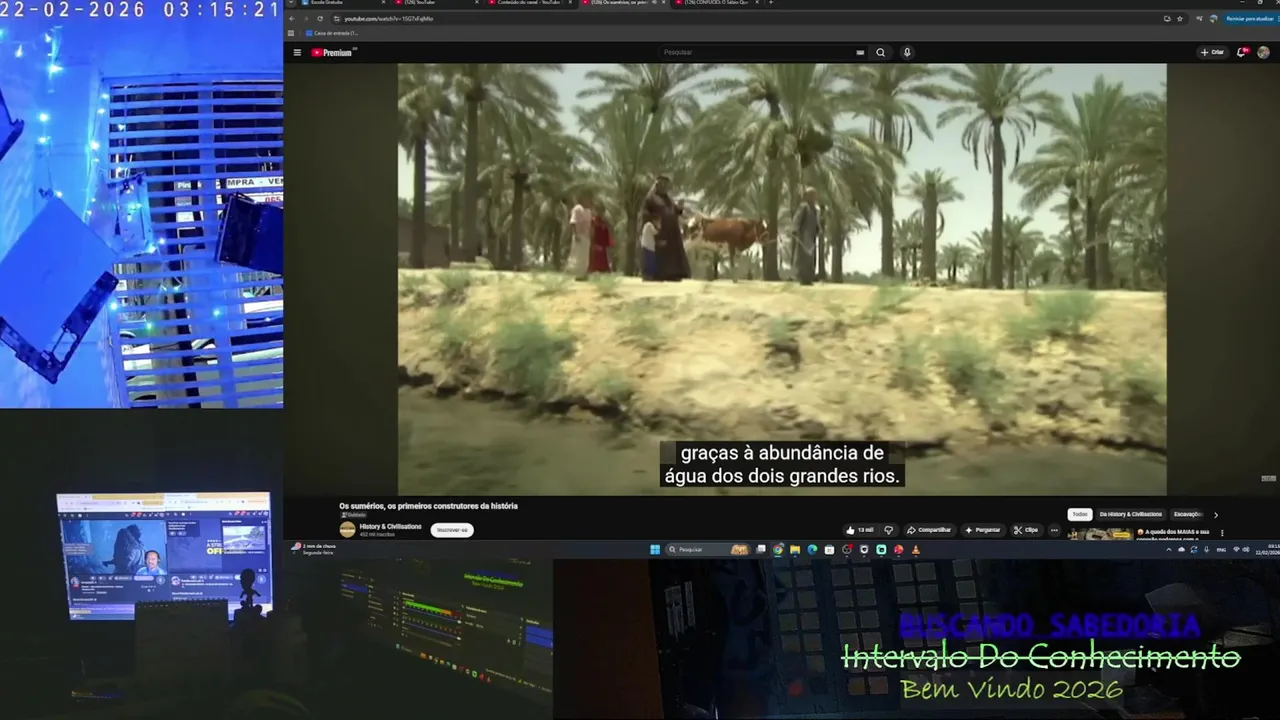Open the weather widget on the taskbar
Image resolution: width=1280 pixels, height=720 pixels.
[312, 548]
